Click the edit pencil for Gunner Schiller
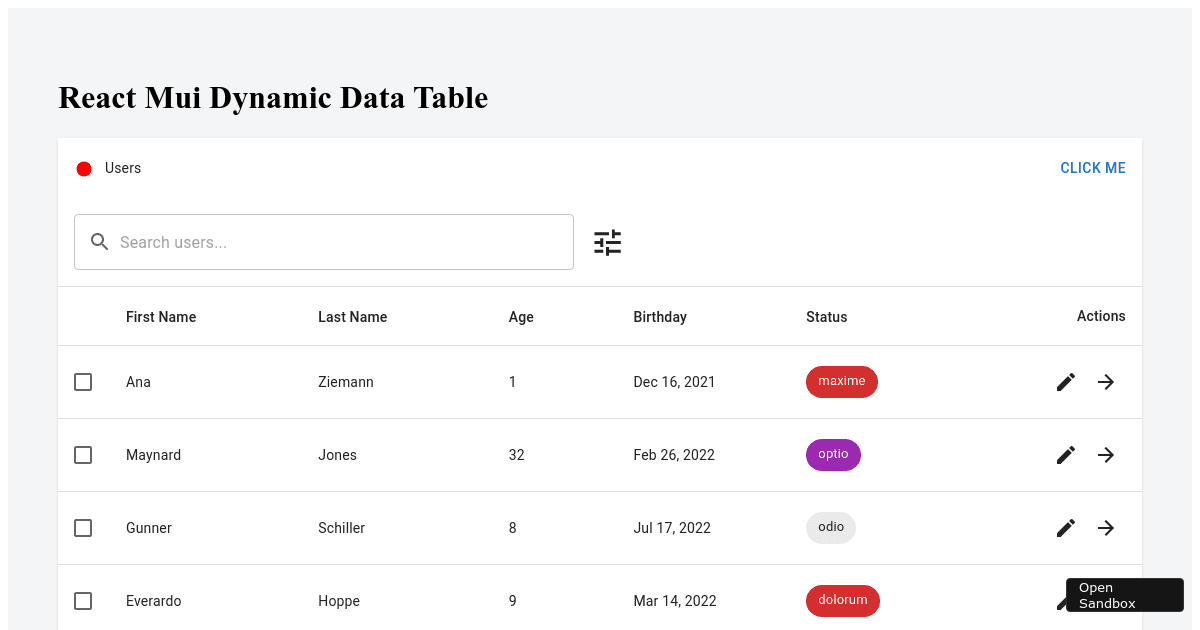Screen dimensions: 1200x630 1065,527
